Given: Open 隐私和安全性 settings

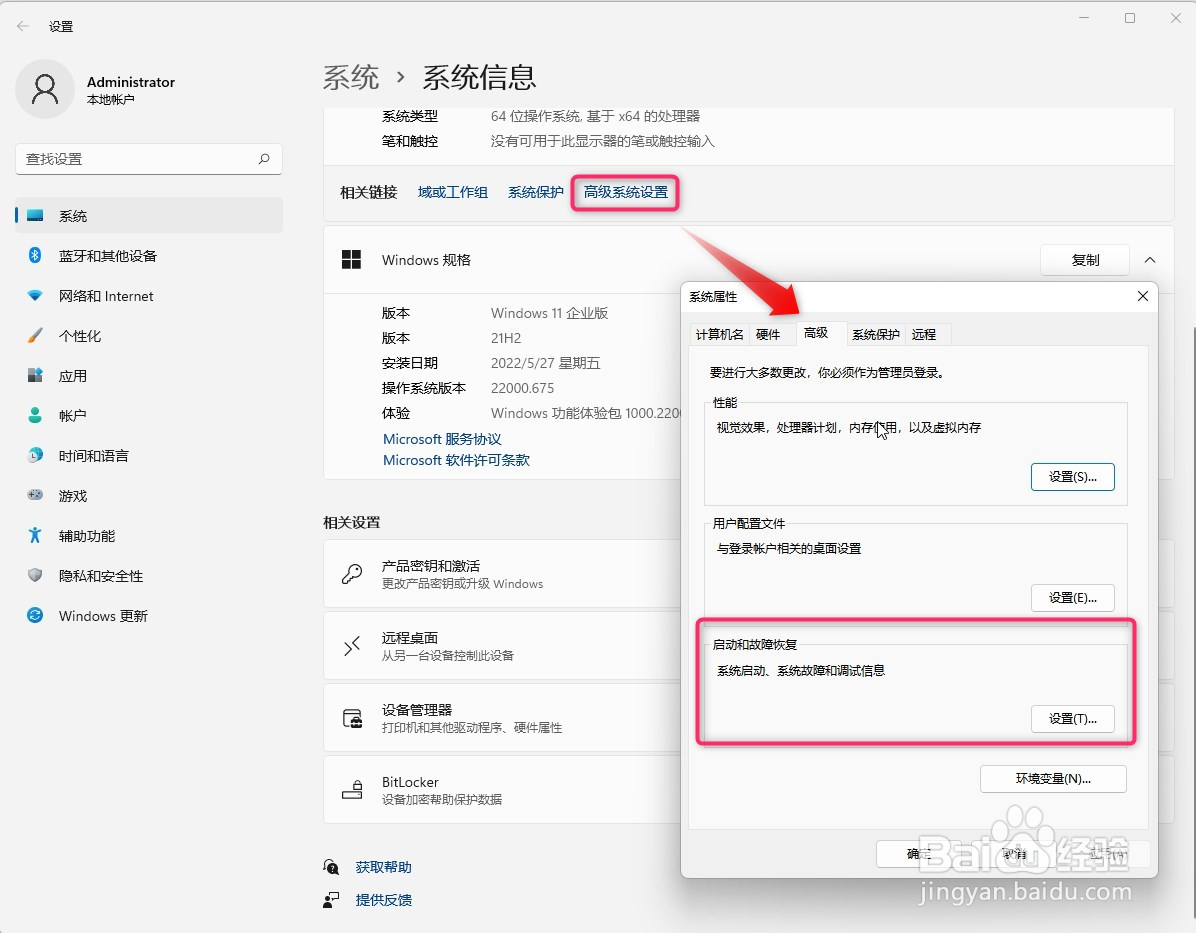Looking at the screenshot, I should click(149, 576).
